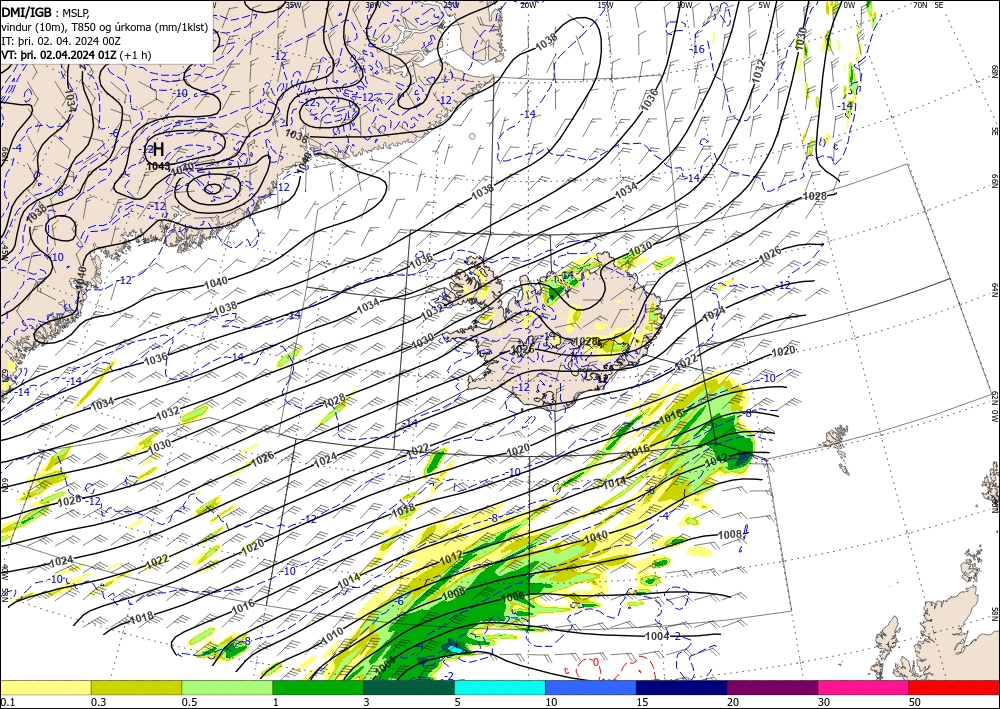This screenshot has height=709, width=1000.
Task: Pick the cyan 5 mm legend swatch
Action: pos(500,687)
